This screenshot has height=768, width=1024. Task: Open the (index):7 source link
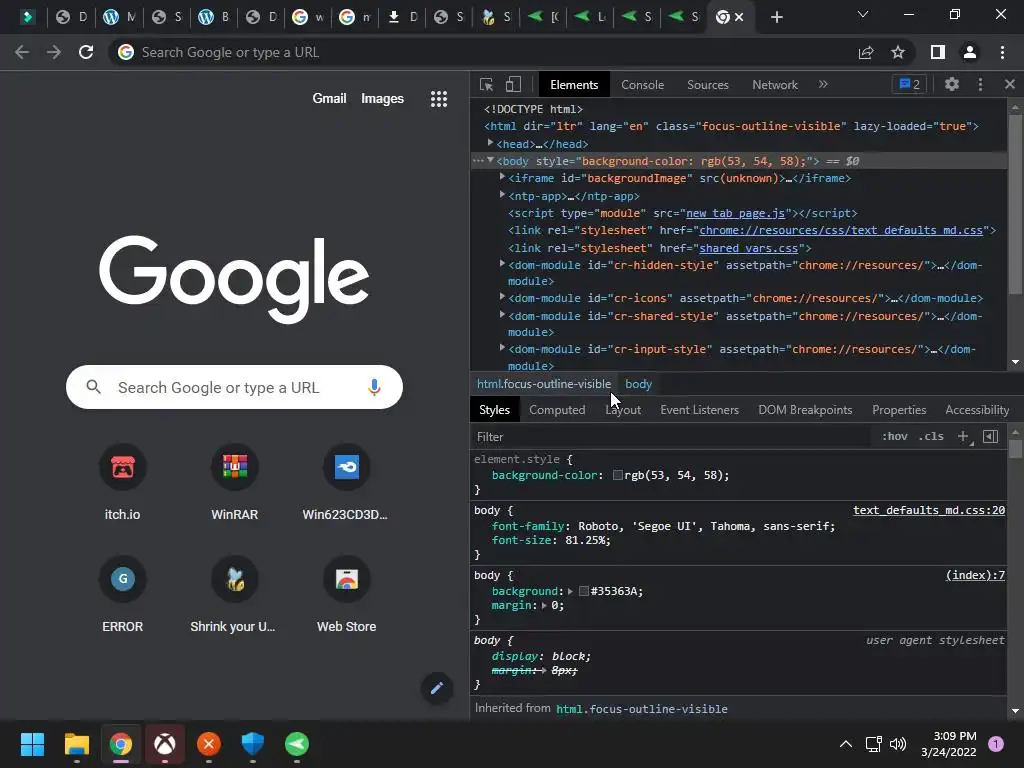pos(975,575)
